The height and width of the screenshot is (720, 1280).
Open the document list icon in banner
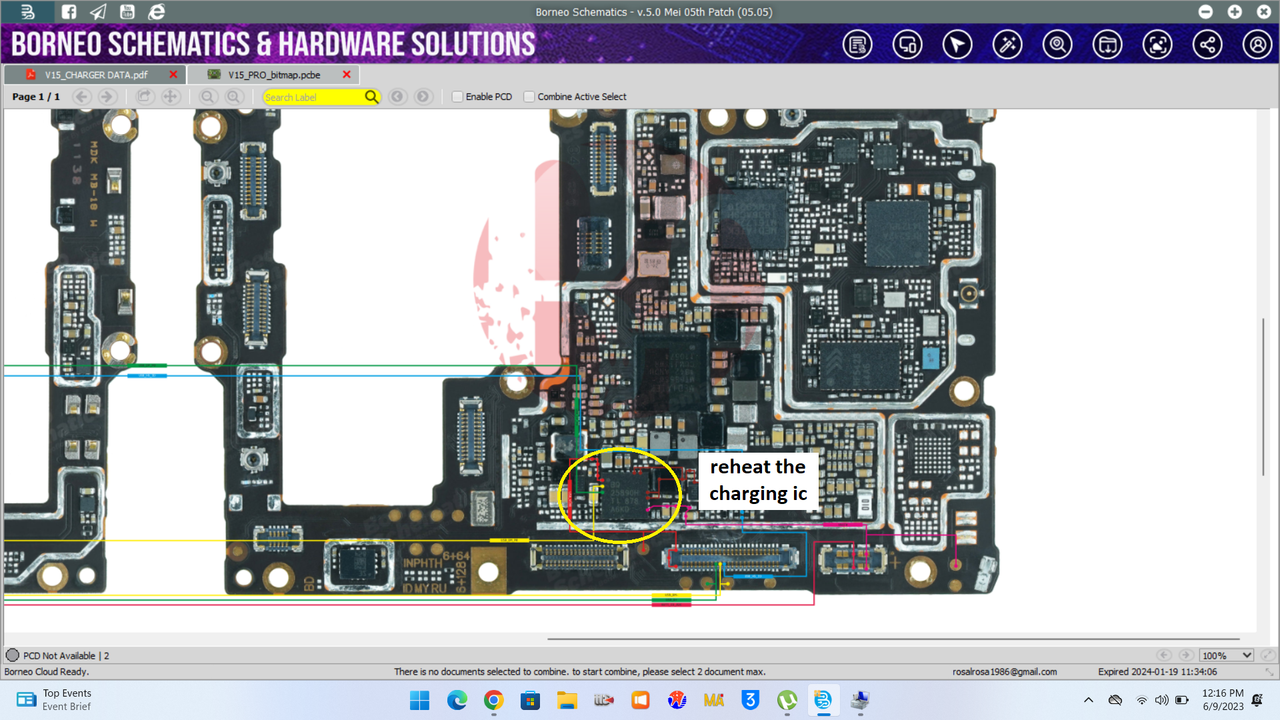(x=857, y=45)
